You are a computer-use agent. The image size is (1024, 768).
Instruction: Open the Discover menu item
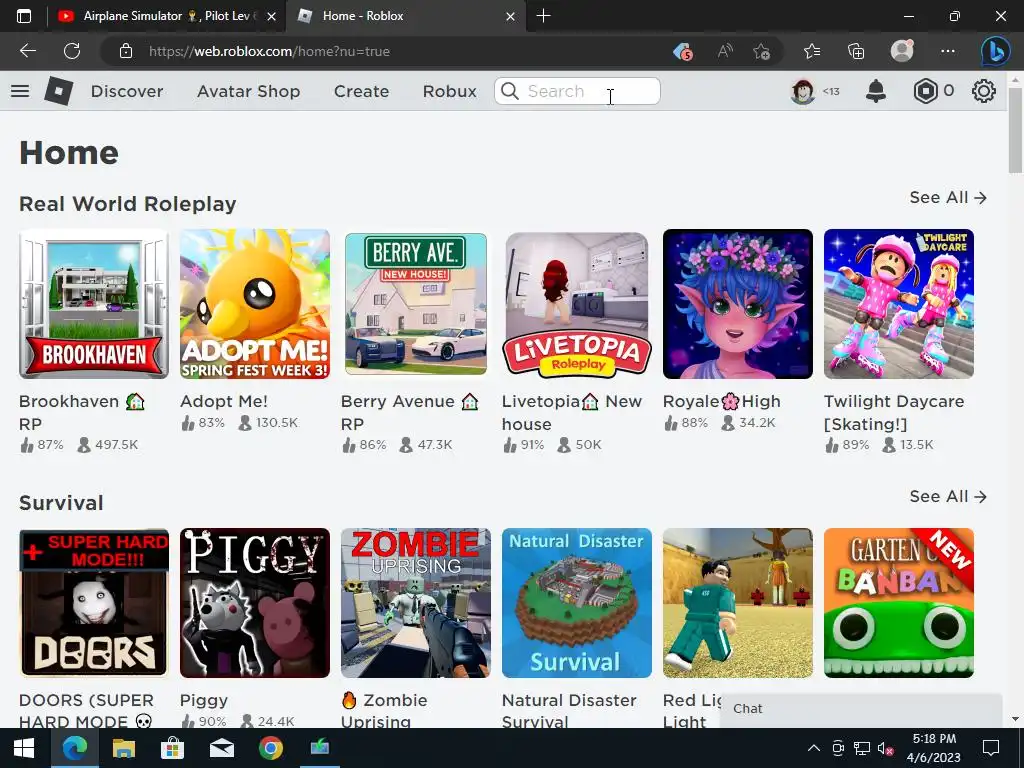point(127,91)
